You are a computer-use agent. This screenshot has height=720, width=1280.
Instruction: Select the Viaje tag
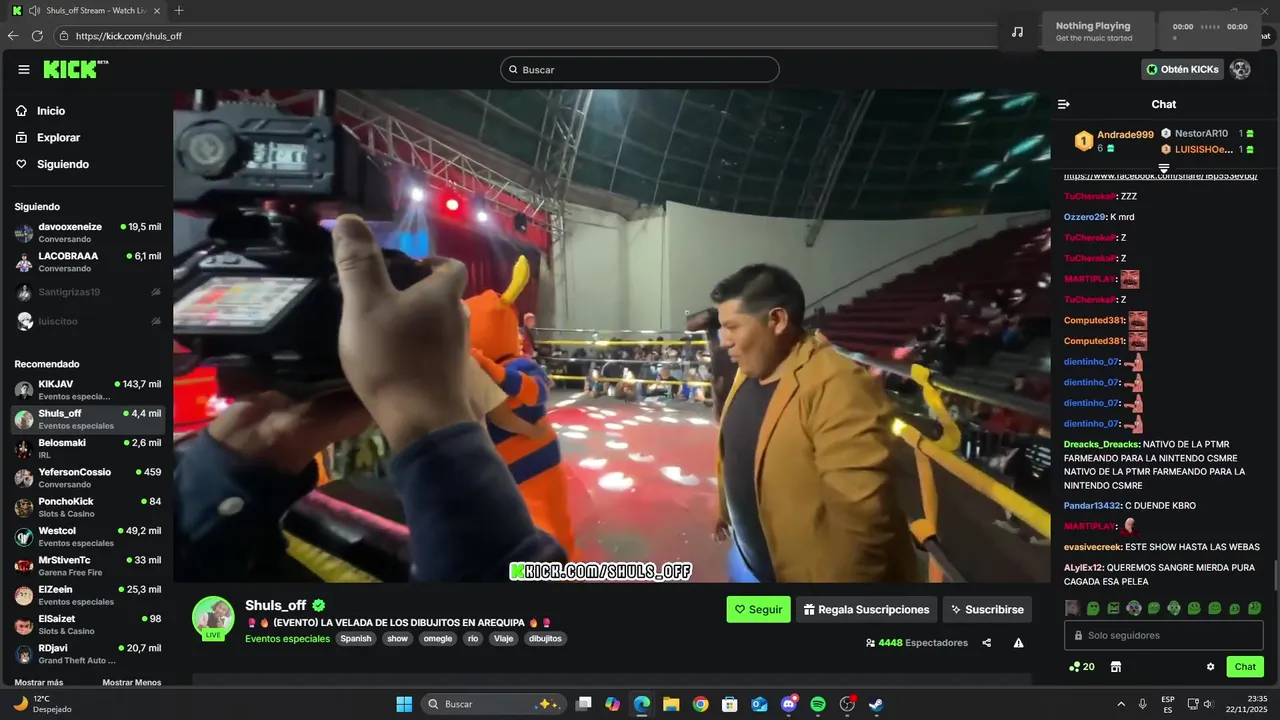(x=503, y=639)
